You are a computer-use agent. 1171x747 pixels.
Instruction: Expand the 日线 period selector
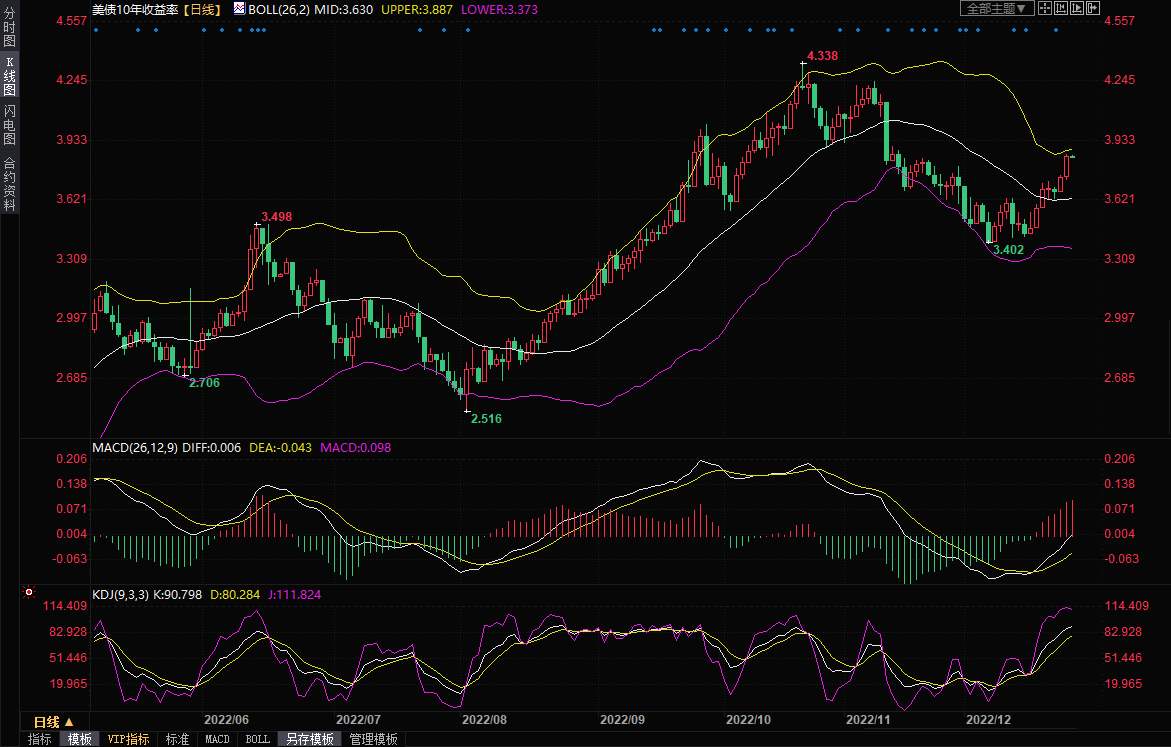click(54, 722)
